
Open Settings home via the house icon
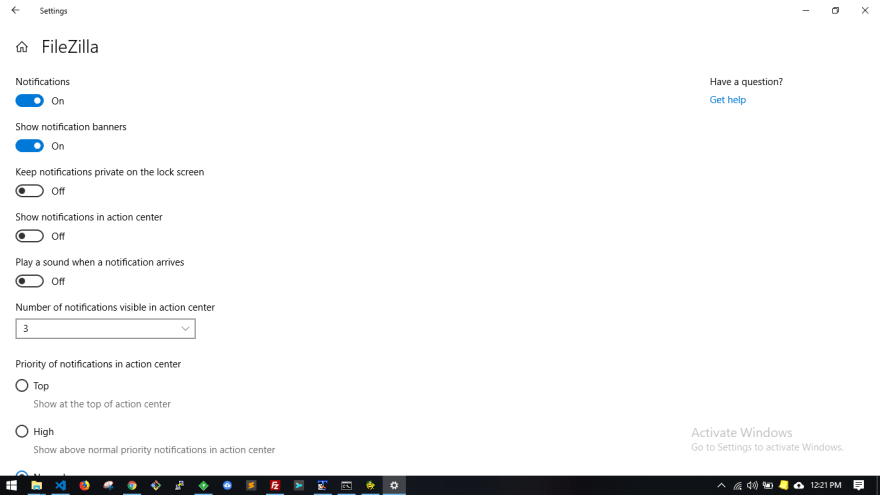pyautogui.click(x=22, y=47)
